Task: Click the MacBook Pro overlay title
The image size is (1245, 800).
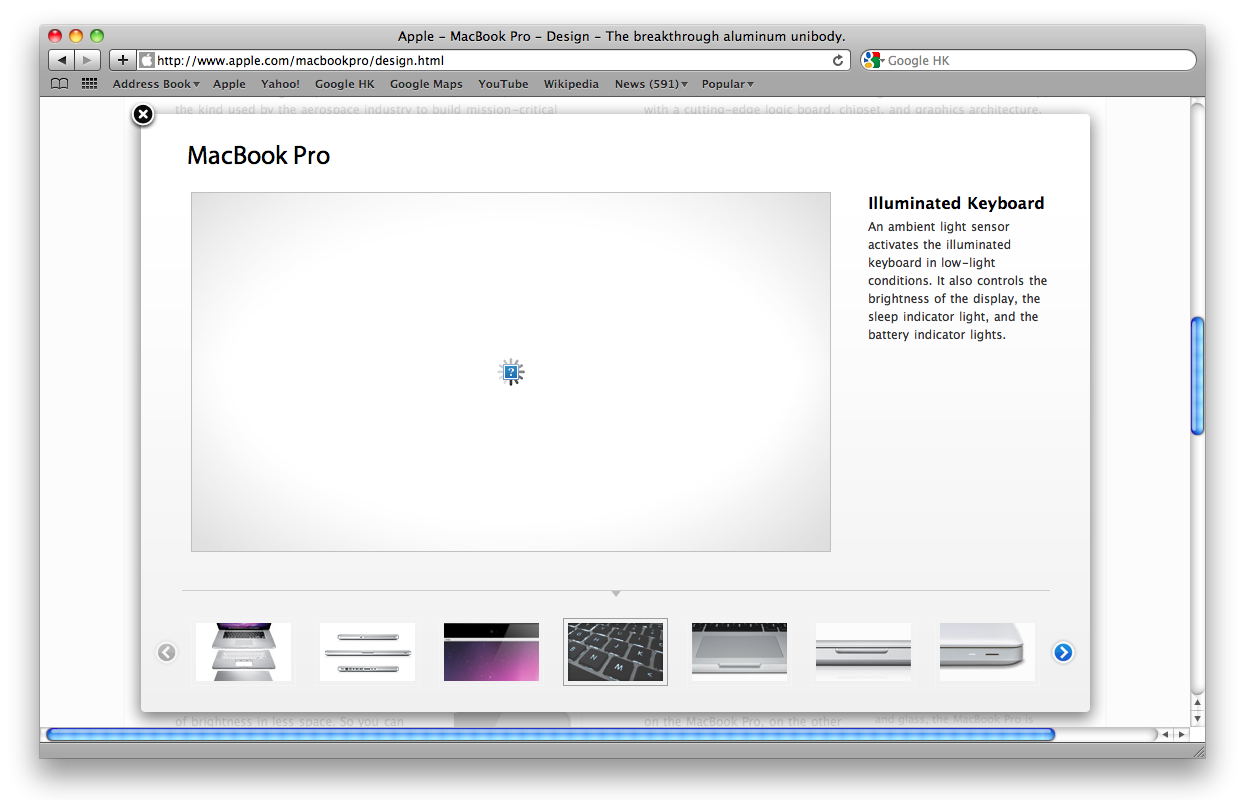Action: point(258,155)
